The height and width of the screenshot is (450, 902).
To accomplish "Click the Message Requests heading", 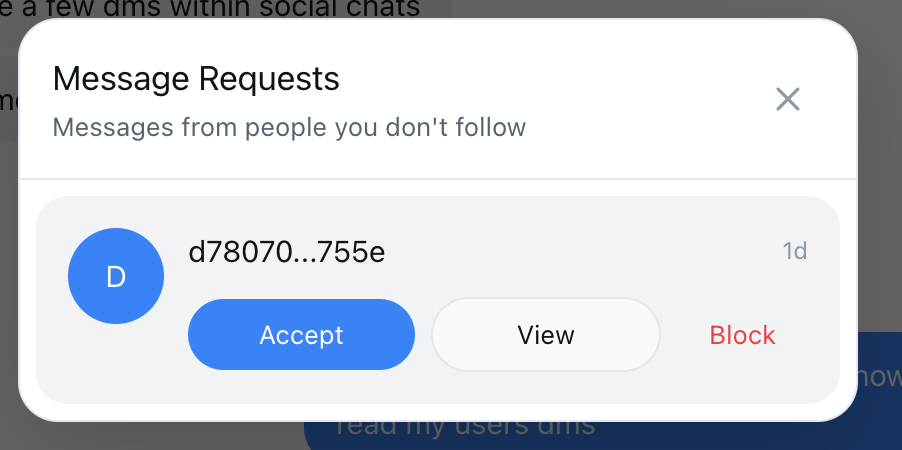I will (196, 79).
